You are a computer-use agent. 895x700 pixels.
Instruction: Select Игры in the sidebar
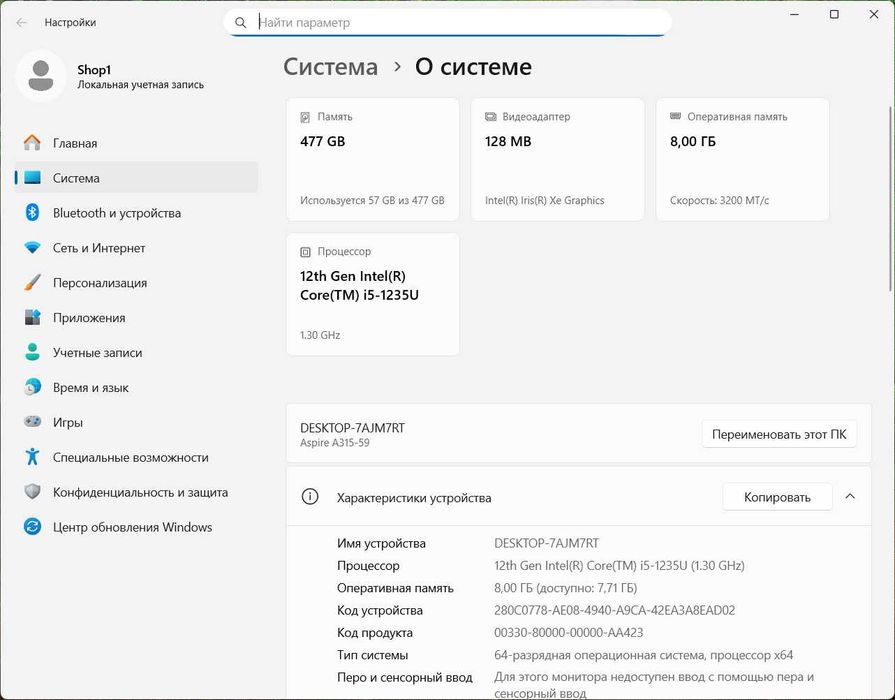click(x=136, y=422)
